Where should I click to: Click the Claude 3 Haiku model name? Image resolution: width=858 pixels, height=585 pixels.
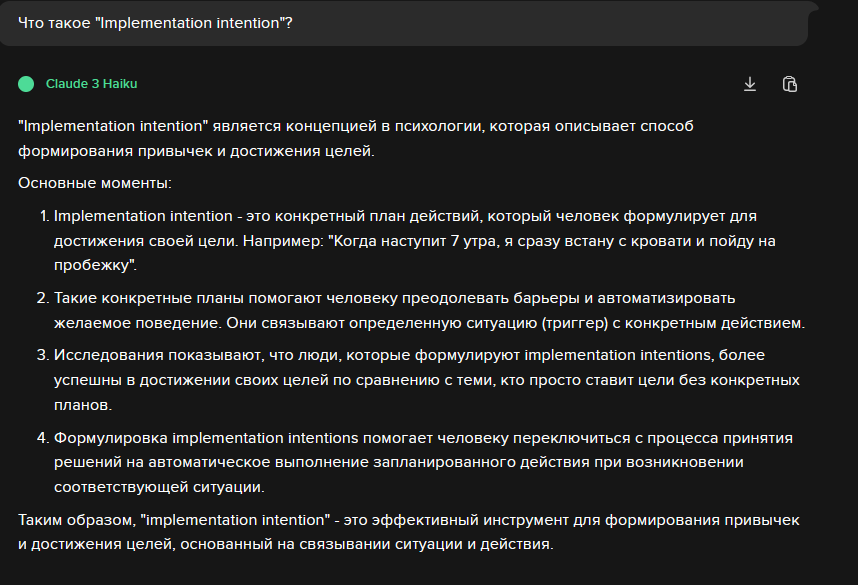pyautogui.click(x=91, y=84)
